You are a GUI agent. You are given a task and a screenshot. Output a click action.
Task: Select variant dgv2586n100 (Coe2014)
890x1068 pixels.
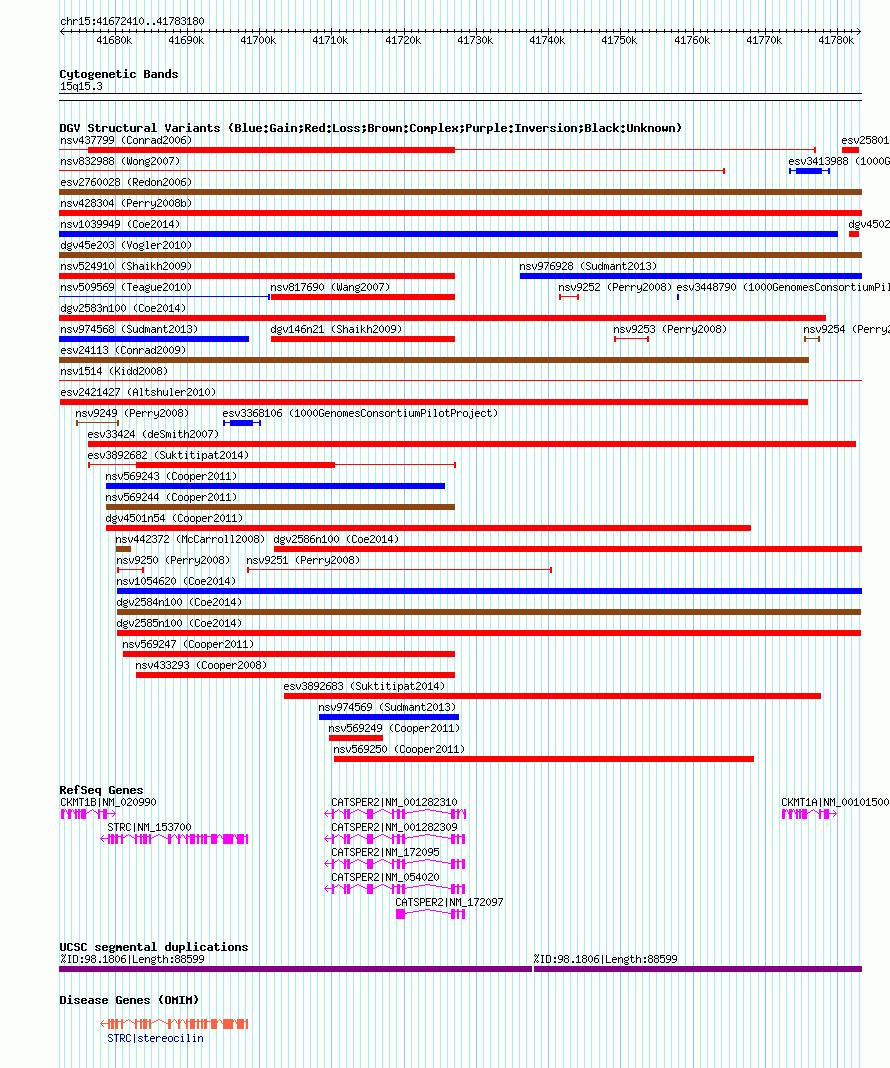click(336, 539)
